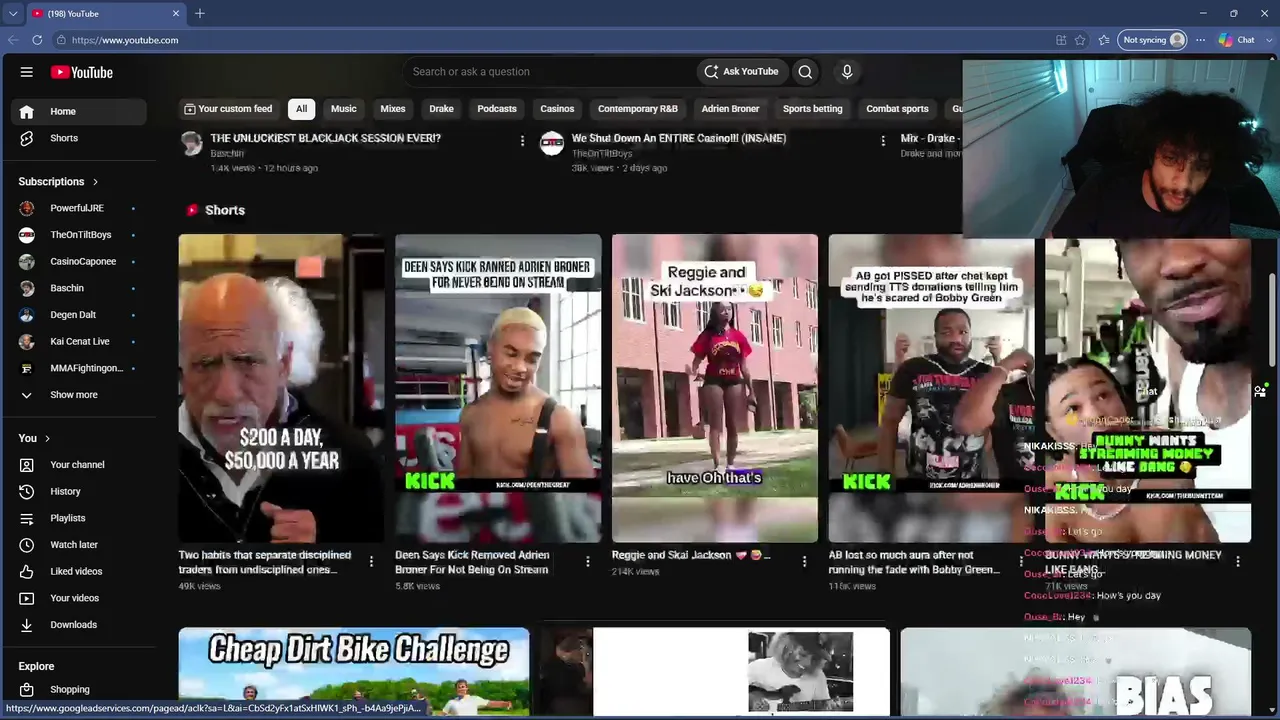
Task: Click the browser address bar URL
Action: [125, 40]
